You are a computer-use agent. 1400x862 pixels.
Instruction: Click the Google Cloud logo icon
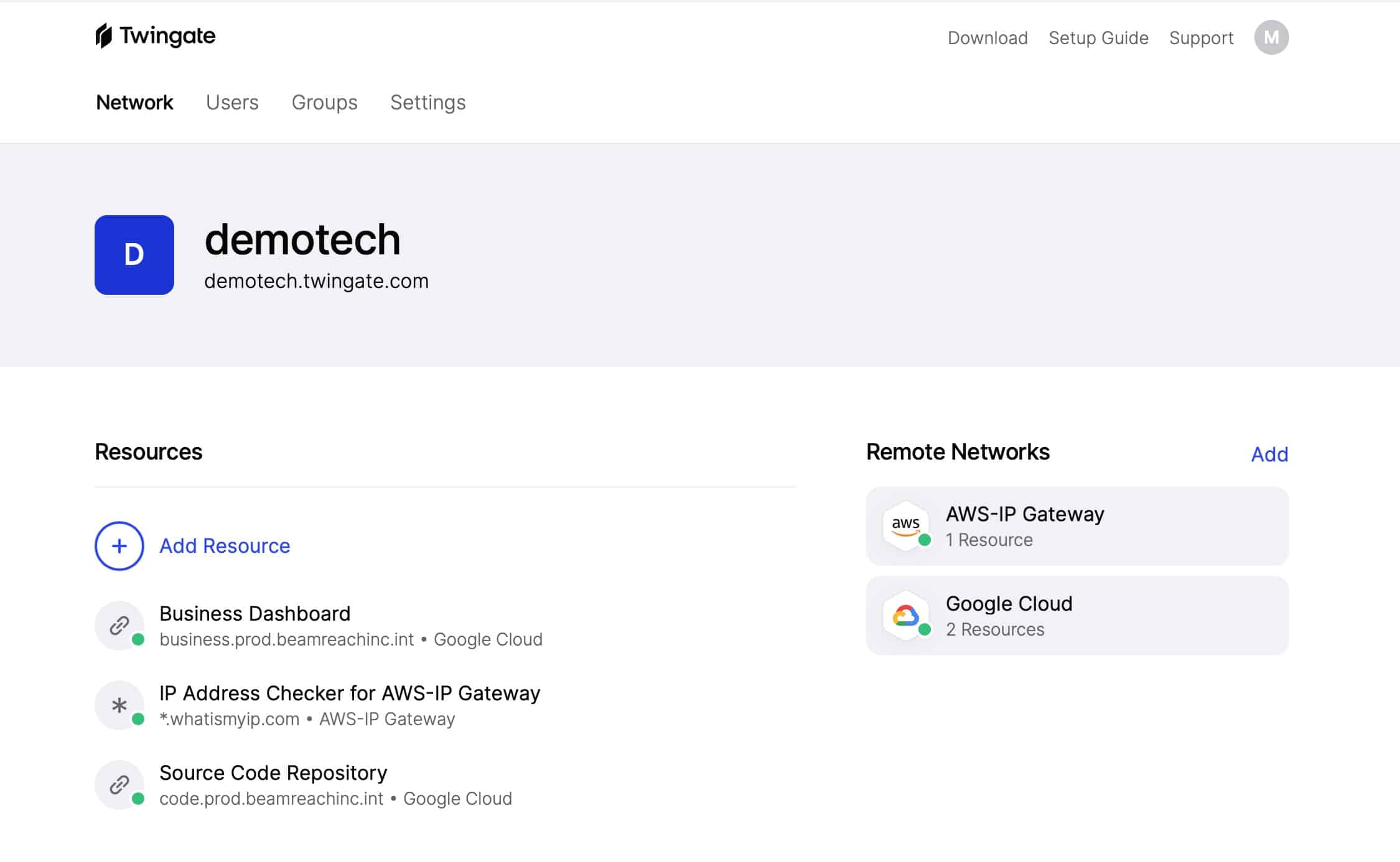pyautogui.click(x=906, y=615)
